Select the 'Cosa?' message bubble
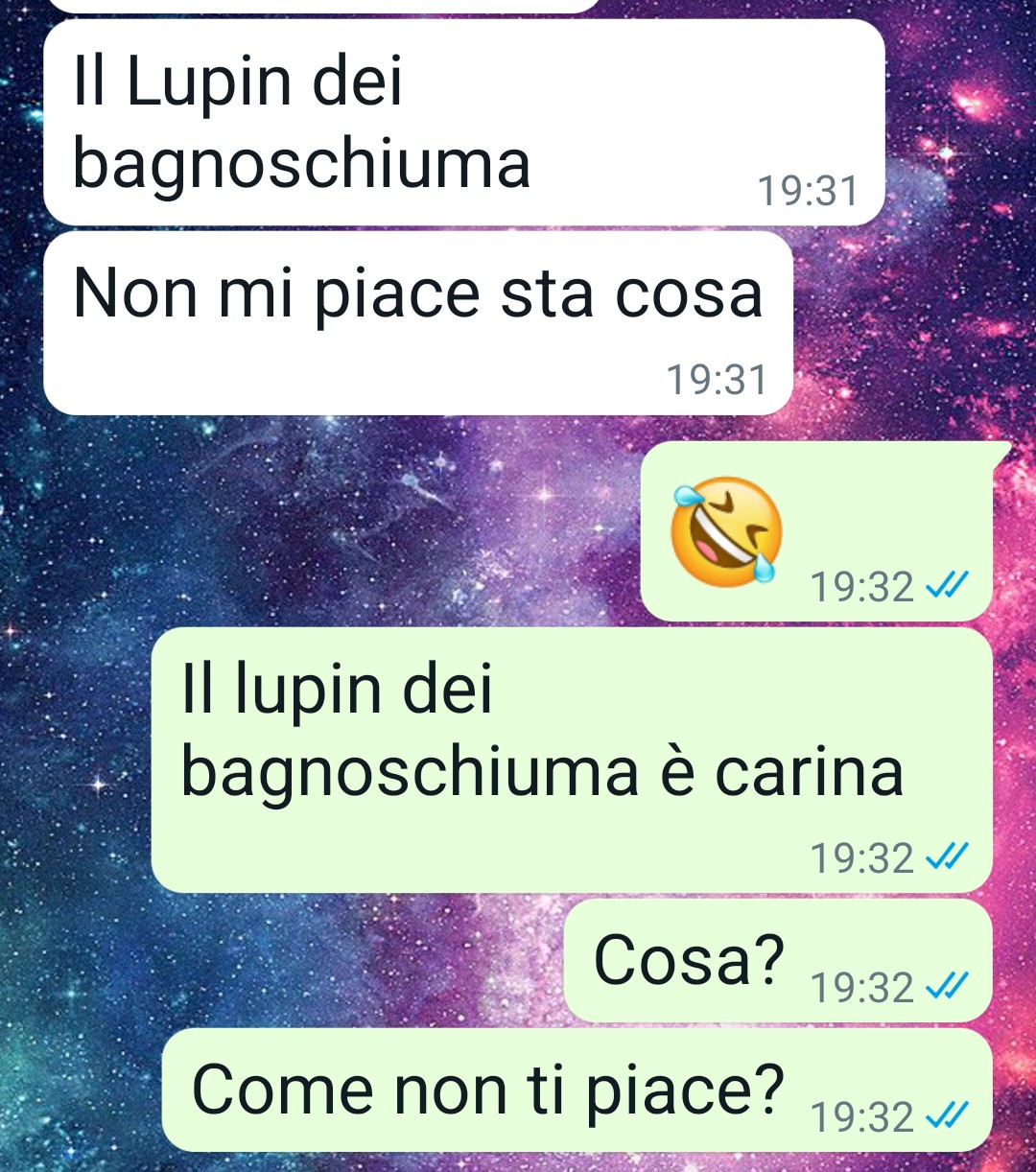The image size is (1036, 1172). [778, 960]
